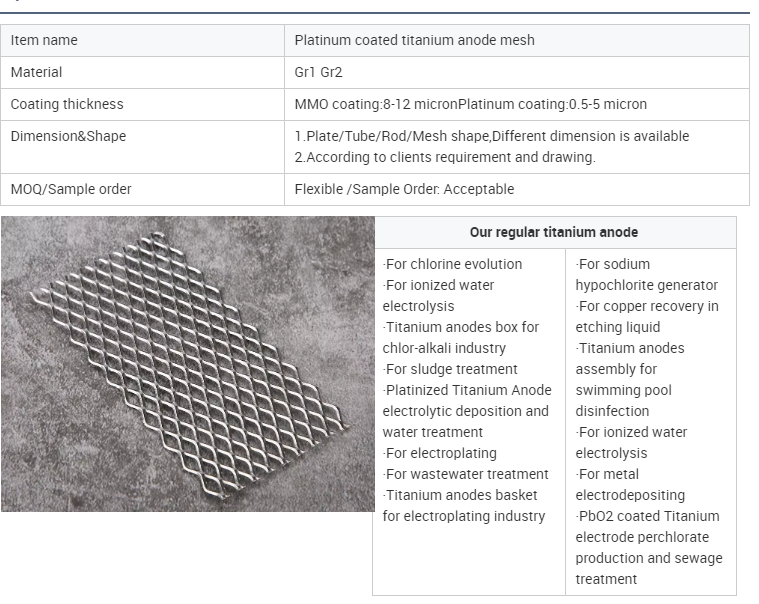Click the "Gr1 Gr2" material value
This screenshot has height=604, width=759.
coord(318,72)
